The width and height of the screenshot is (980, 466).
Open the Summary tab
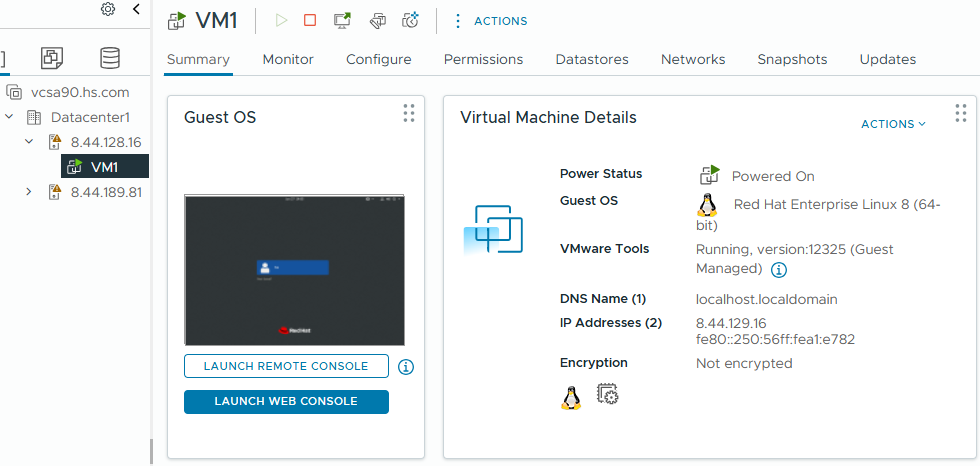(198, 60)
